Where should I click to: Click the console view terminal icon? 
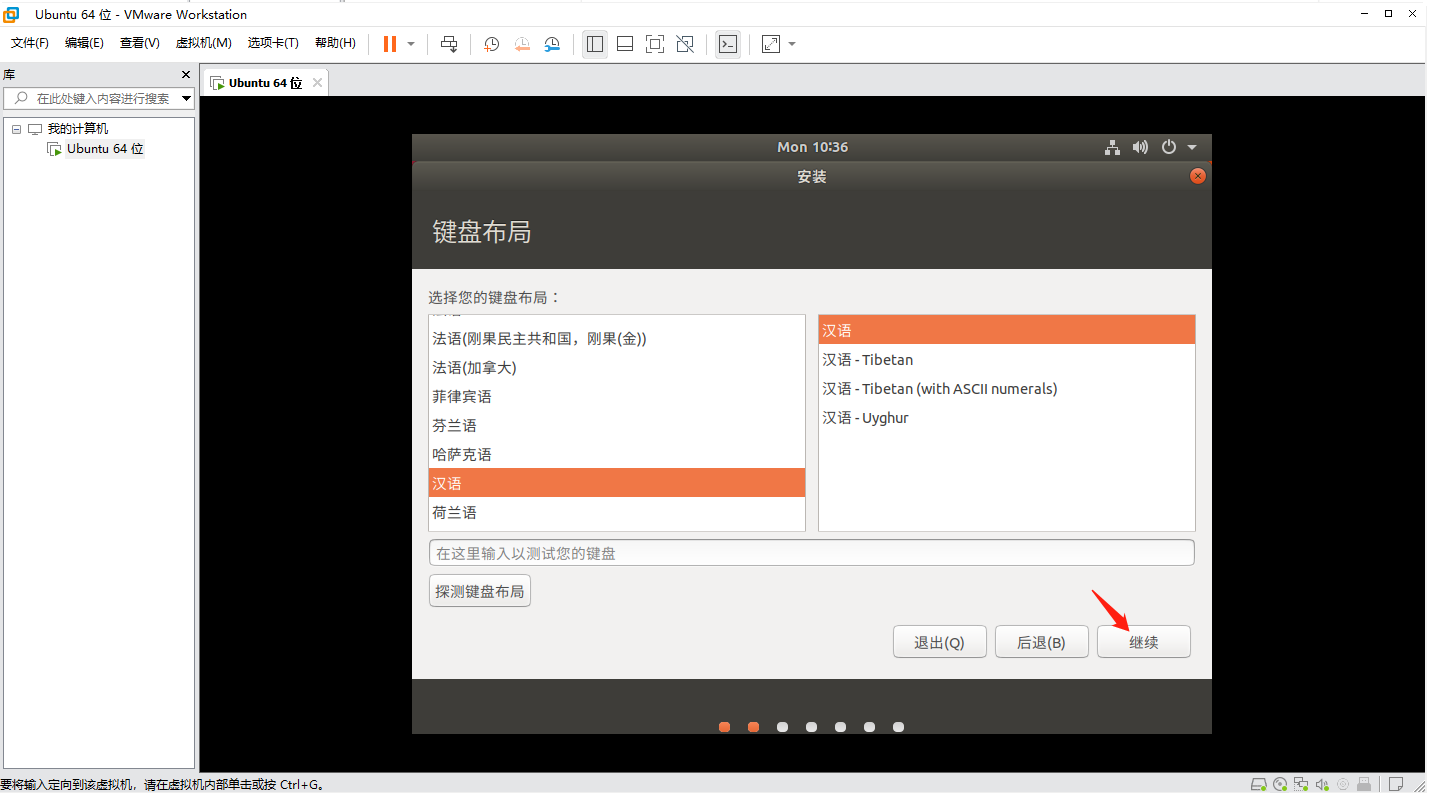tap(728, 44)
